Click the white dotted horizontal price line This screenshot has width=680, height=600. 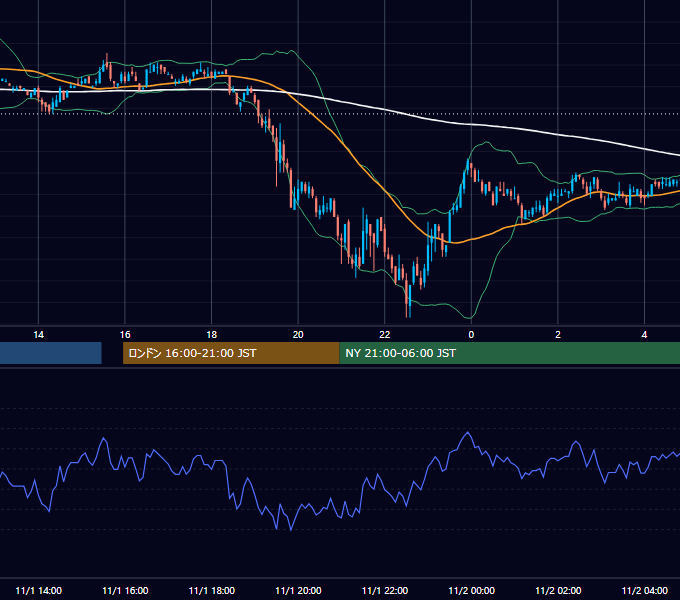point(340,114)
